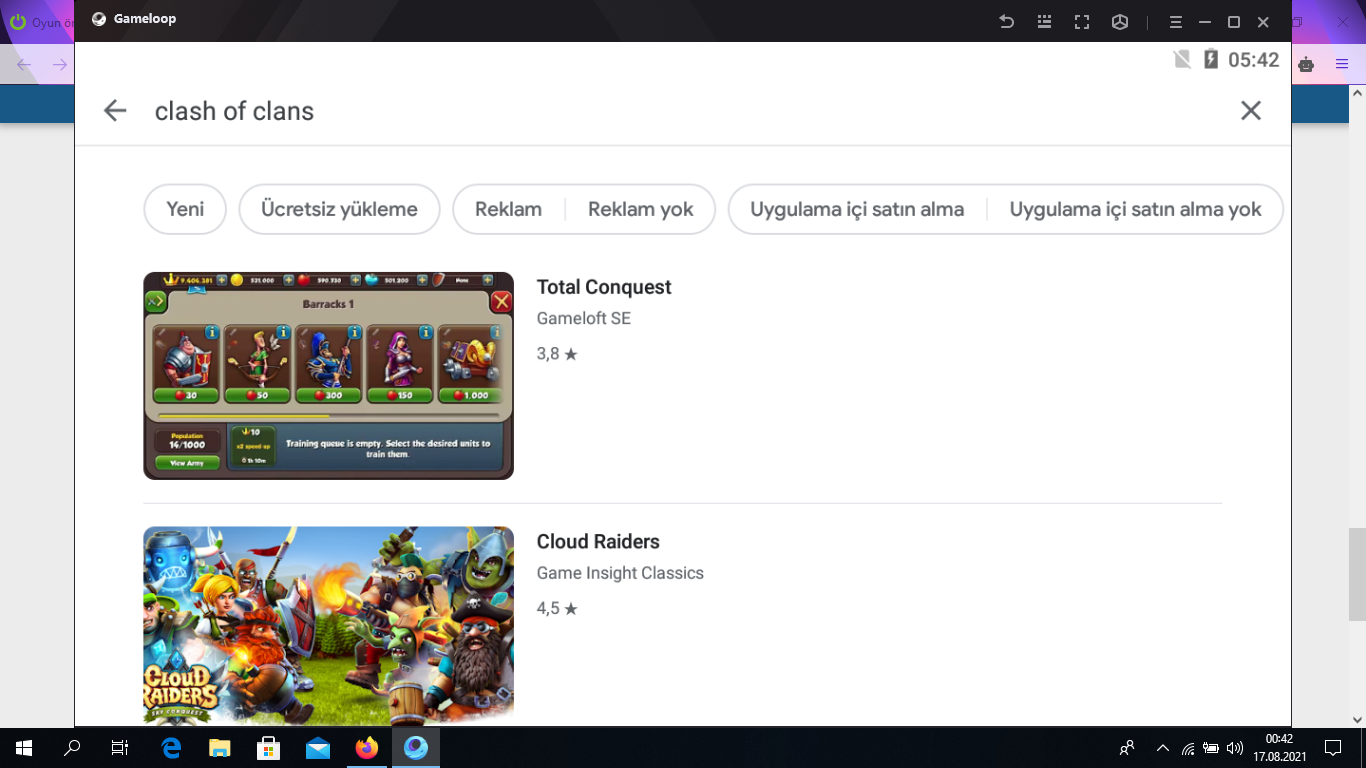
Task: Open the Windows battery tray icon
Action: point(1211,748)
